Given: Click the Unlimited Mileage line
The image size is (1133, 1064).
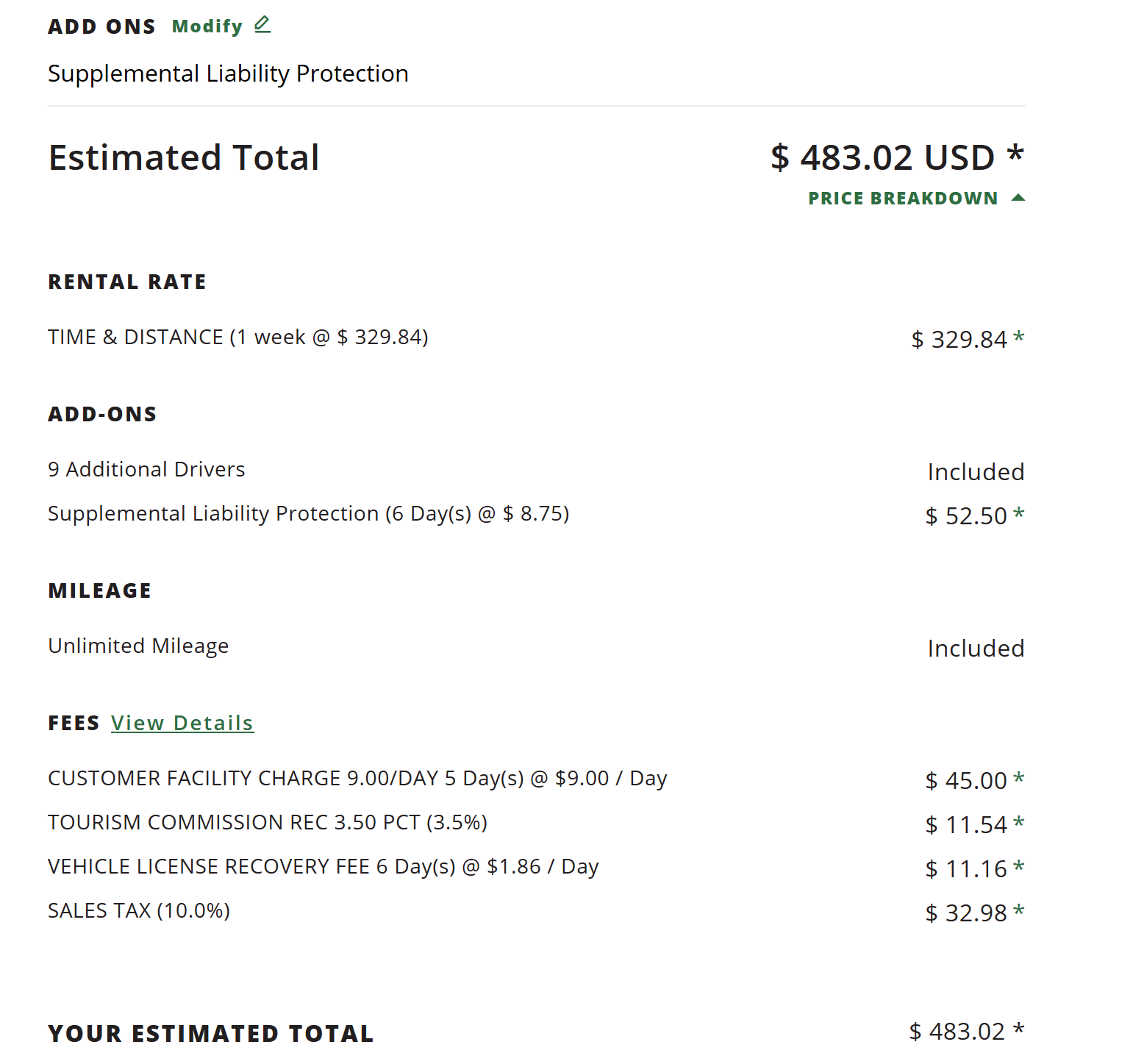Looking at the screenshot, I should (x=138, y=646).
